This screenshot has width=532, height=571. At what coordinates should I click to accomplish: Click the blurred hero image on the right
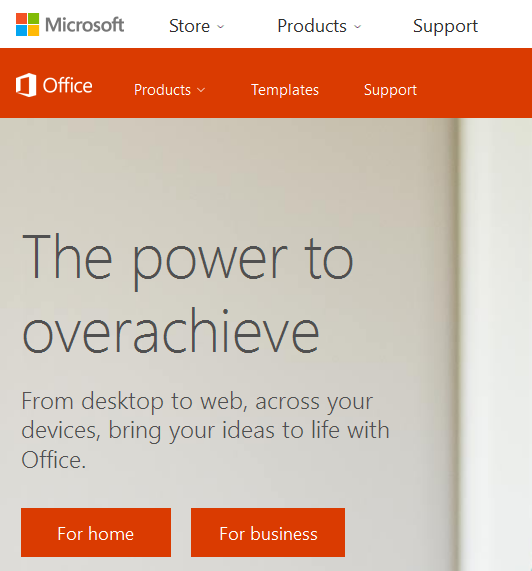(495, 344)
